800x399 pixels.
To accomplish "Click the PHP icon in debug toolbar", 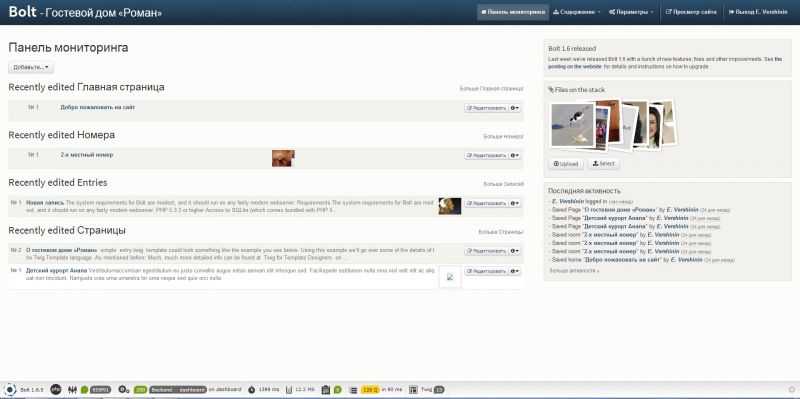I will (x=56, y=389).
